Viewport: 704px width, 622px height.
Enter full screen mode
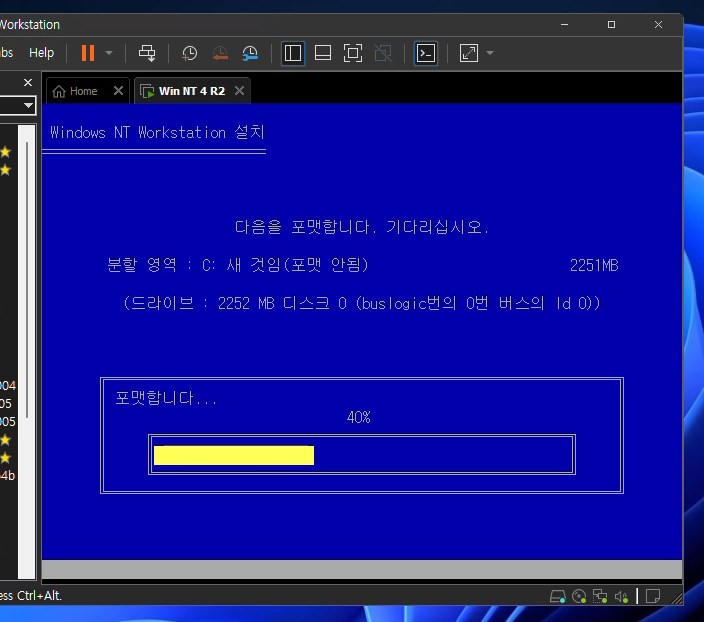(x=353, y=53)
